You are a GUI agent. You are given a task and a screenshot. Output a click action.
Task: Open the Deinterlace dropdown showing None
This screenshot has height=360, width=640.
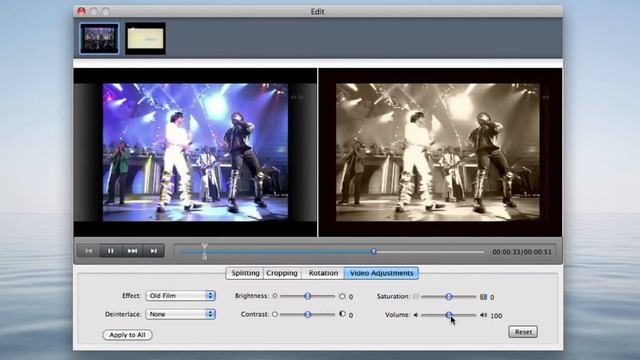(180, 314)
